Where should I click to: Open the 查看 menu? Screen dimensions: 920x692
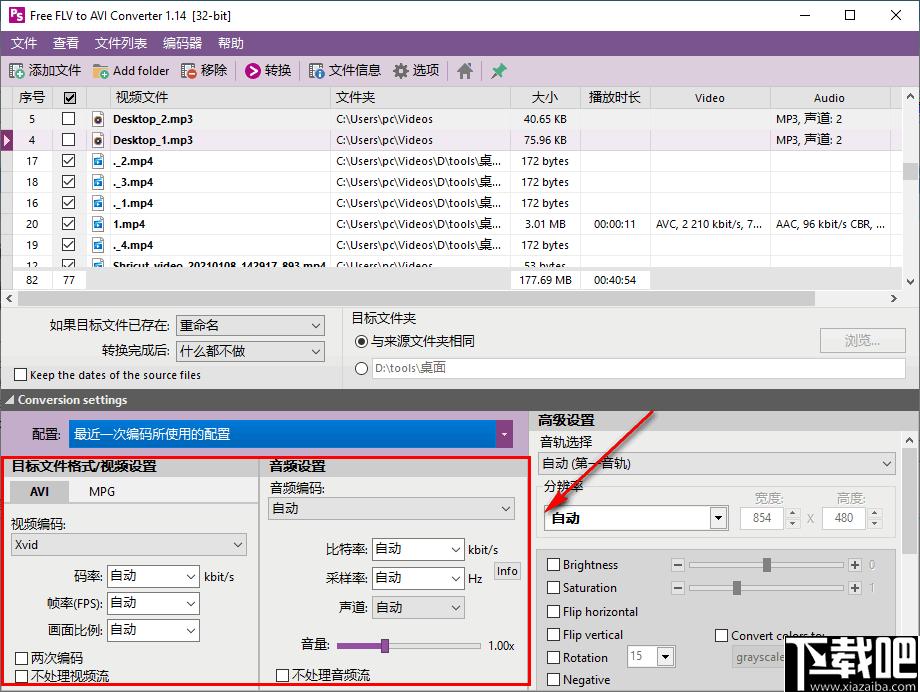tap(66, 43)
